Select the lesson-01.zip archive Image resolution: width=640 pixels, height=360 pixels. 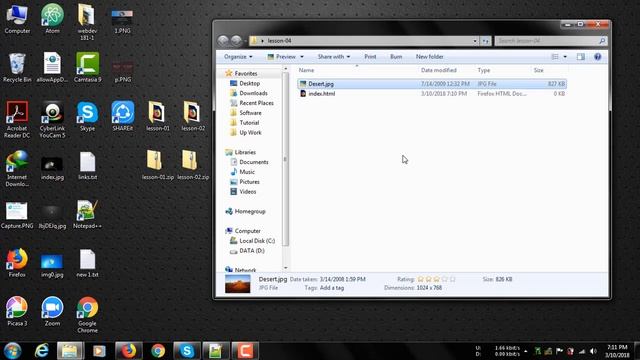(x=158, y=165)
